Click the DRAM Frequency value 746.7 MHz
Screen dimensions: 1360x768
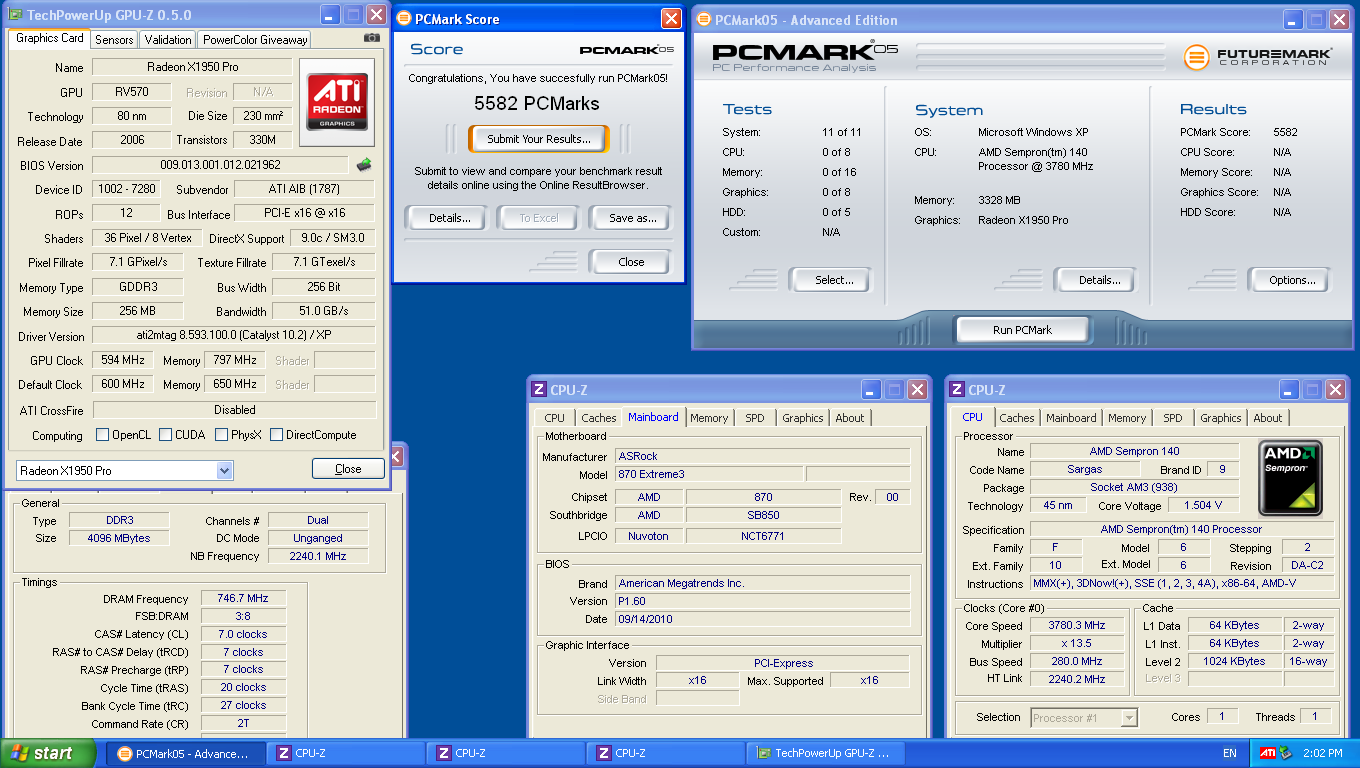244,599
